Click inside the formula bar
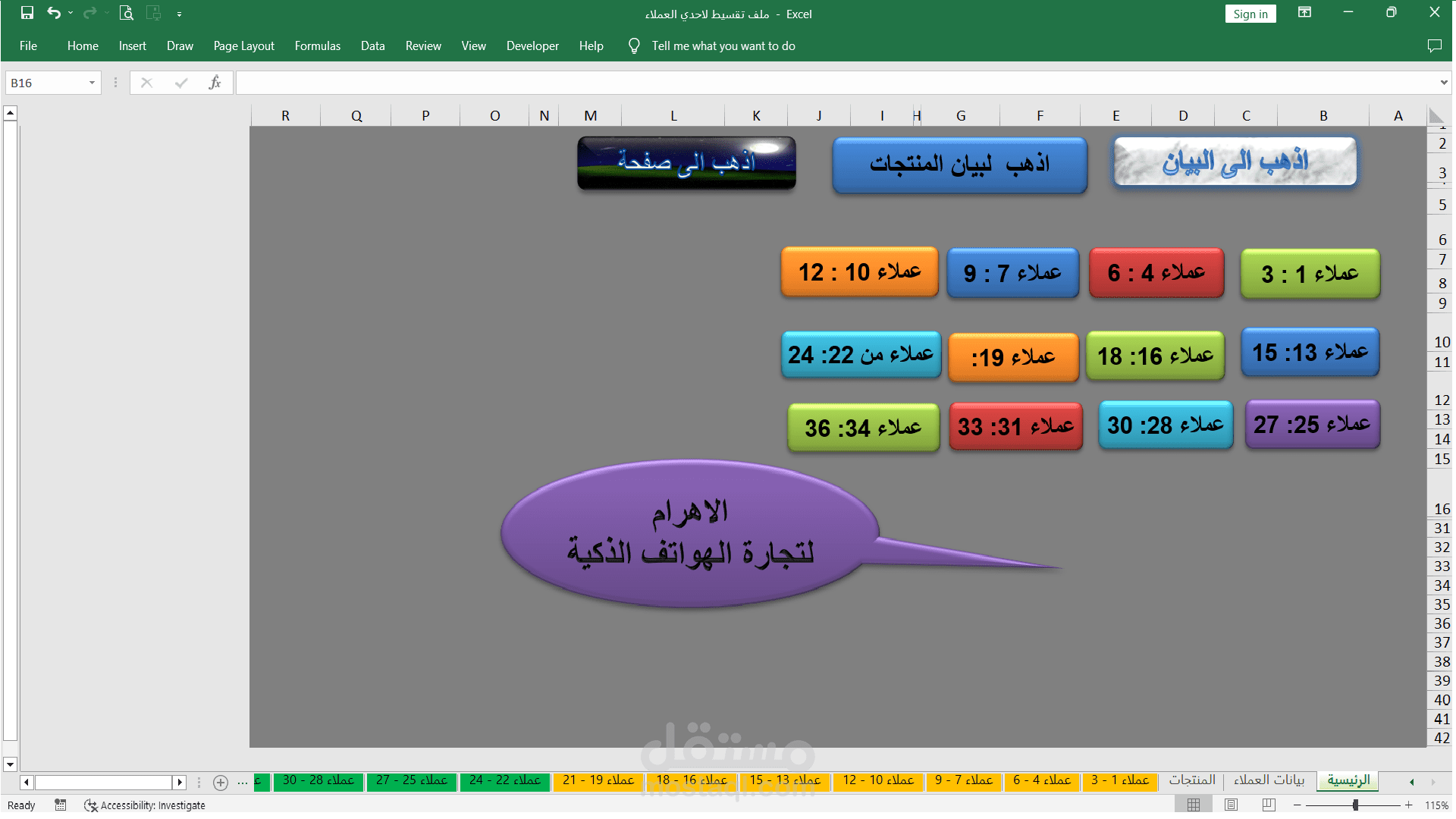The height and width of the screenshot is (819, 1456). point(837,83)
